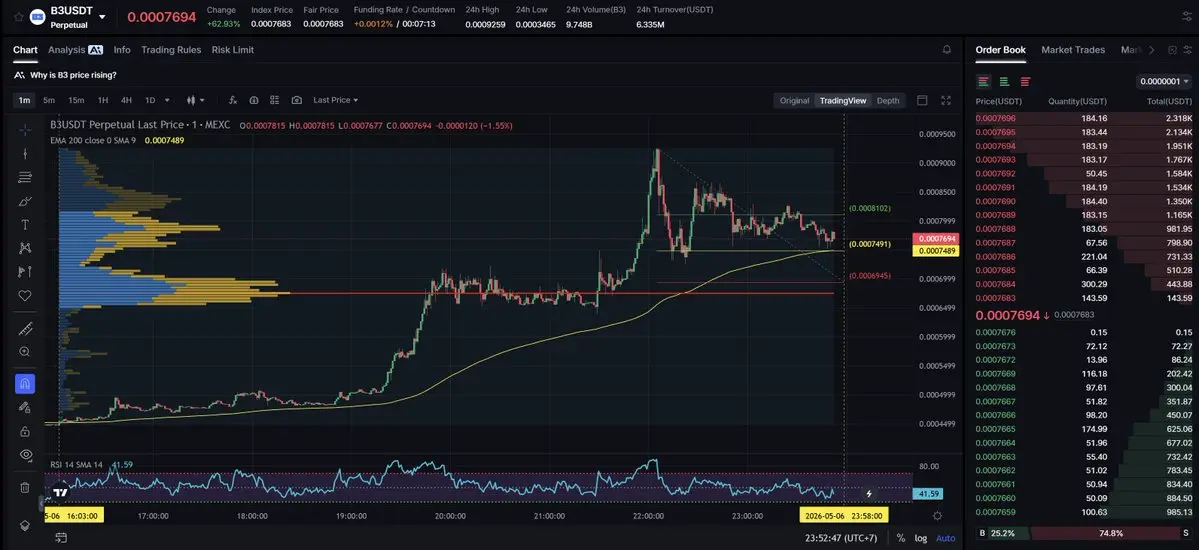Image resolution: width=1199 pixels, height=550 pixels.
Task: Switch to Market Trades tab
Action: pyautogui.click(x=1073, y=50)
